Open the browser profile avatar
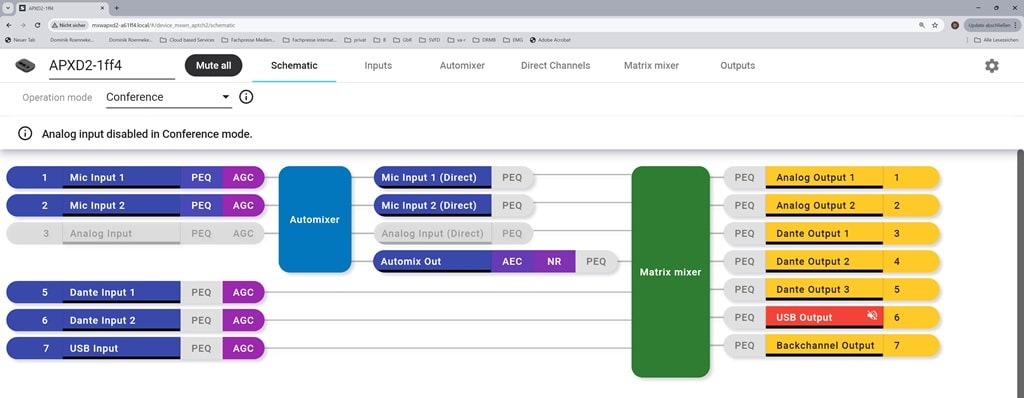1024x398 pixels. click(x=955, y=25)
